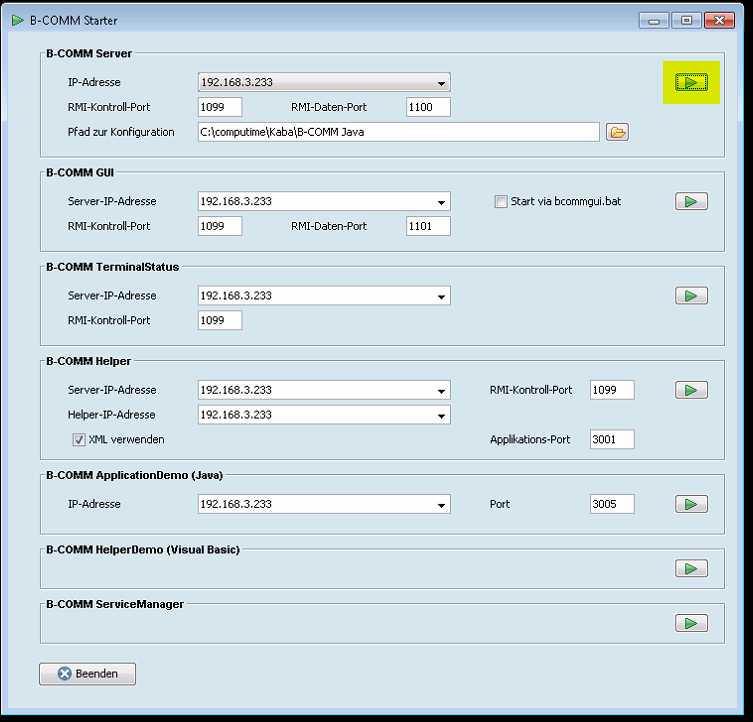Enable Start via bcommgui.bat checkbox
Viewport: 753px width, 722px height.
(501, 201)
